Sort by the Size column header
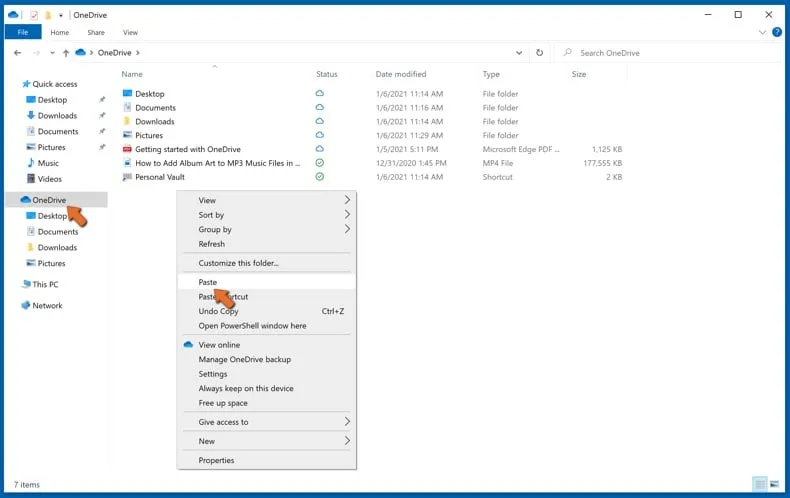The width and height of the screenshot is (790, 498). click(x=578, y=74)
